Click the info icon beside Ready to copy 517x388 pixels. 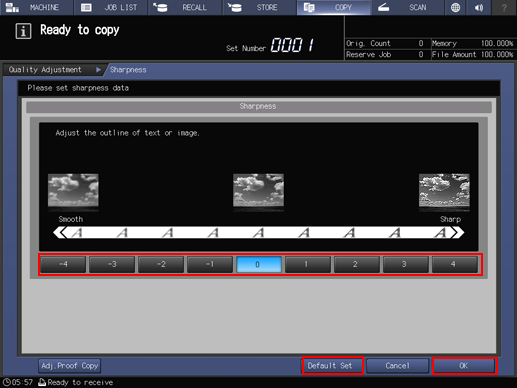[x=23, y=31]
